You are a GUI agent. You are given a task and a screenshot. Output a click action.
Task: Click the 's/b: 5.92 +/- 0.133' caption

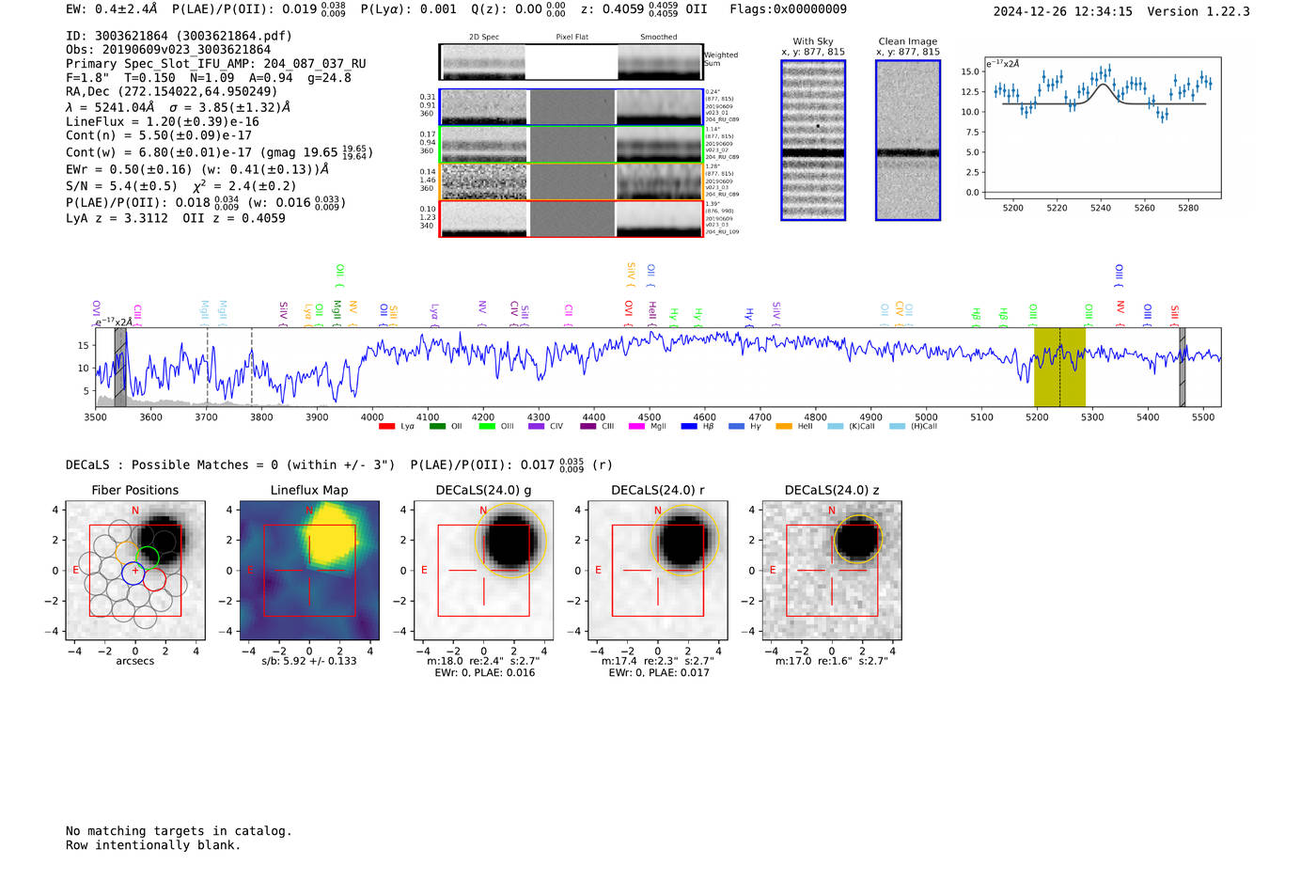[x=309, y=661]
